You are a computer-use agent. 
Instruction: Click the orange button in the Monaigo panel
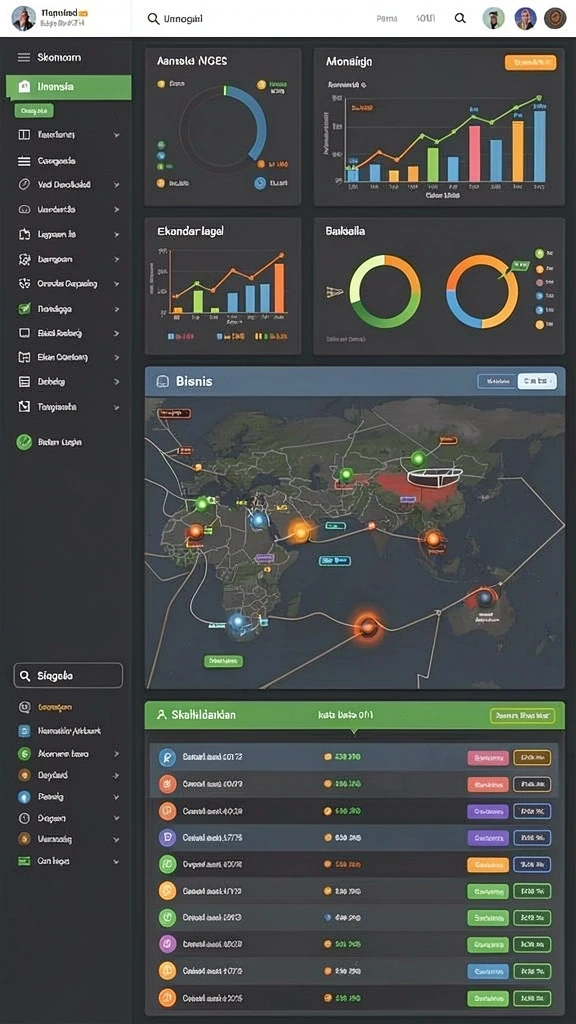point(530,63)
